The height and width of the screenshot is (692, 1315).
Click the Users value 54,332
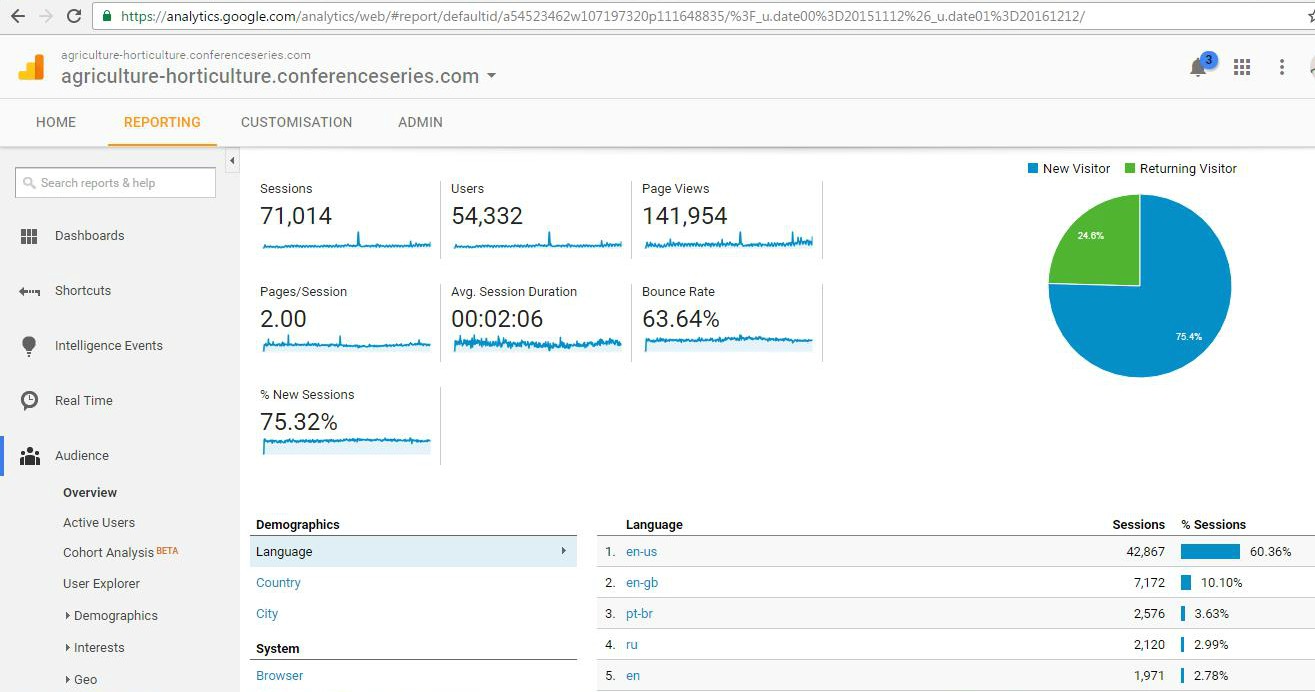pyautogui.click(x=487, y=216)
